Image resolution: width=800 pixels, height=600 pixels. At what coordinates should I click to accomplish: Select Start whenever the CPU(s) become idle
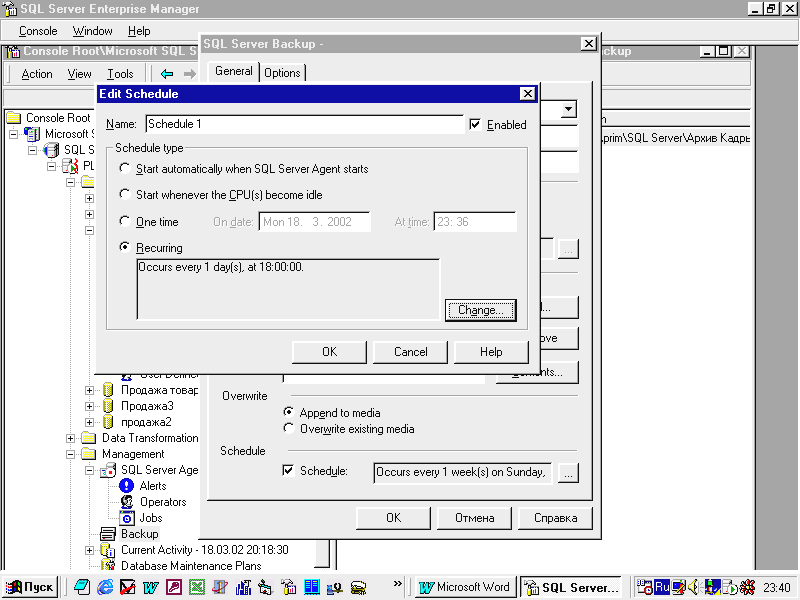tap(124, 194)
